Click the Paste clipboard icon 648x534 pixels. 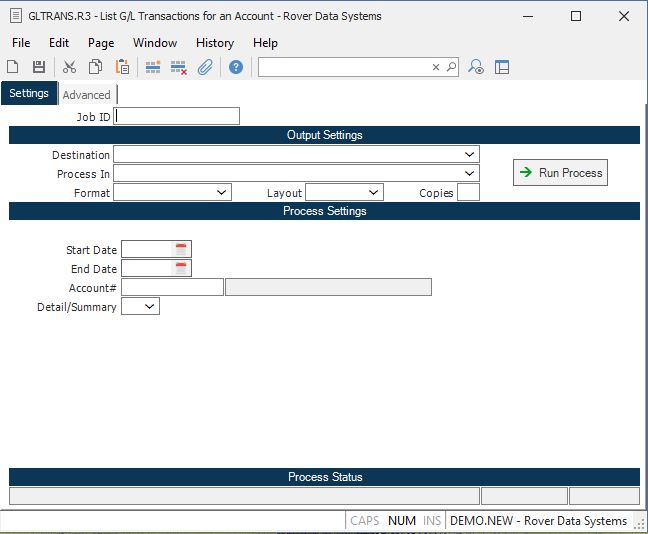click(122, 67)
